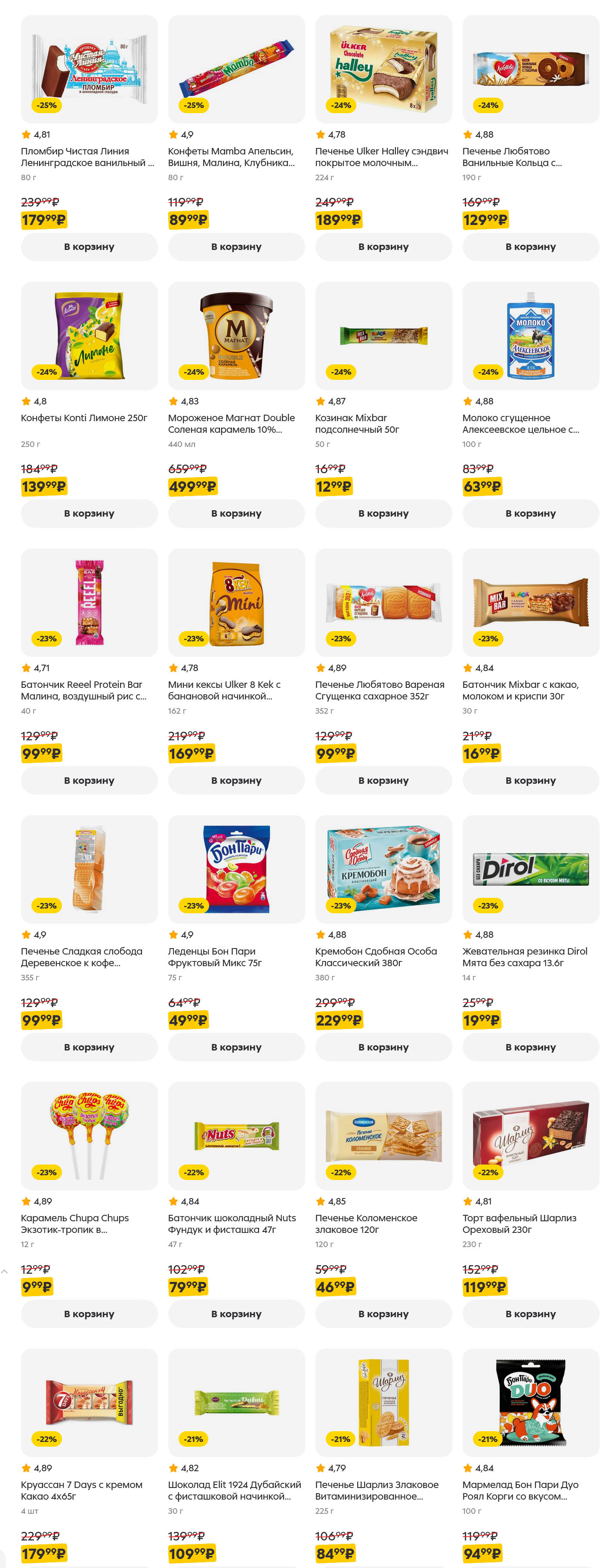Add Mamba конфеты to cart
The height and width of the screenshot is (1568, 615).
pos(236,246)
